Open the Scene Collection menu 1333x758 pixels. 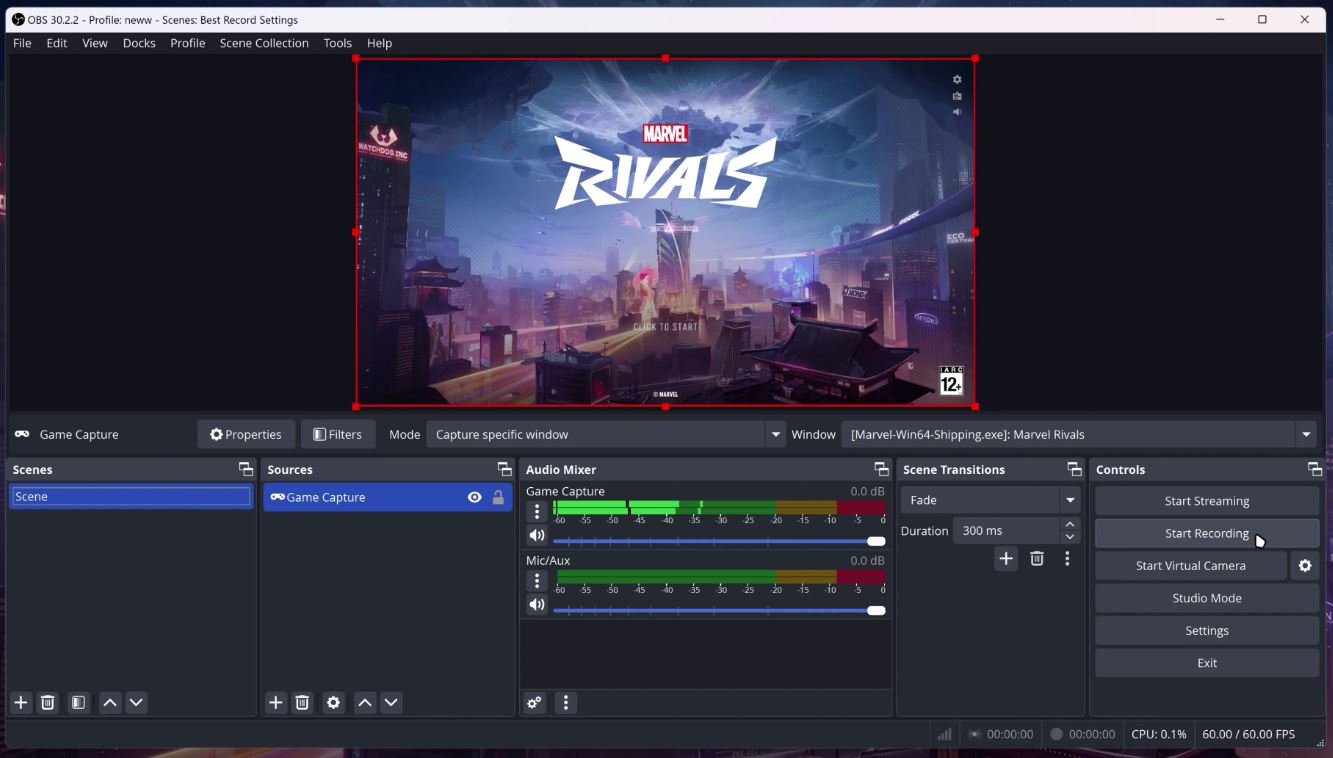click(x=264, y=43)
